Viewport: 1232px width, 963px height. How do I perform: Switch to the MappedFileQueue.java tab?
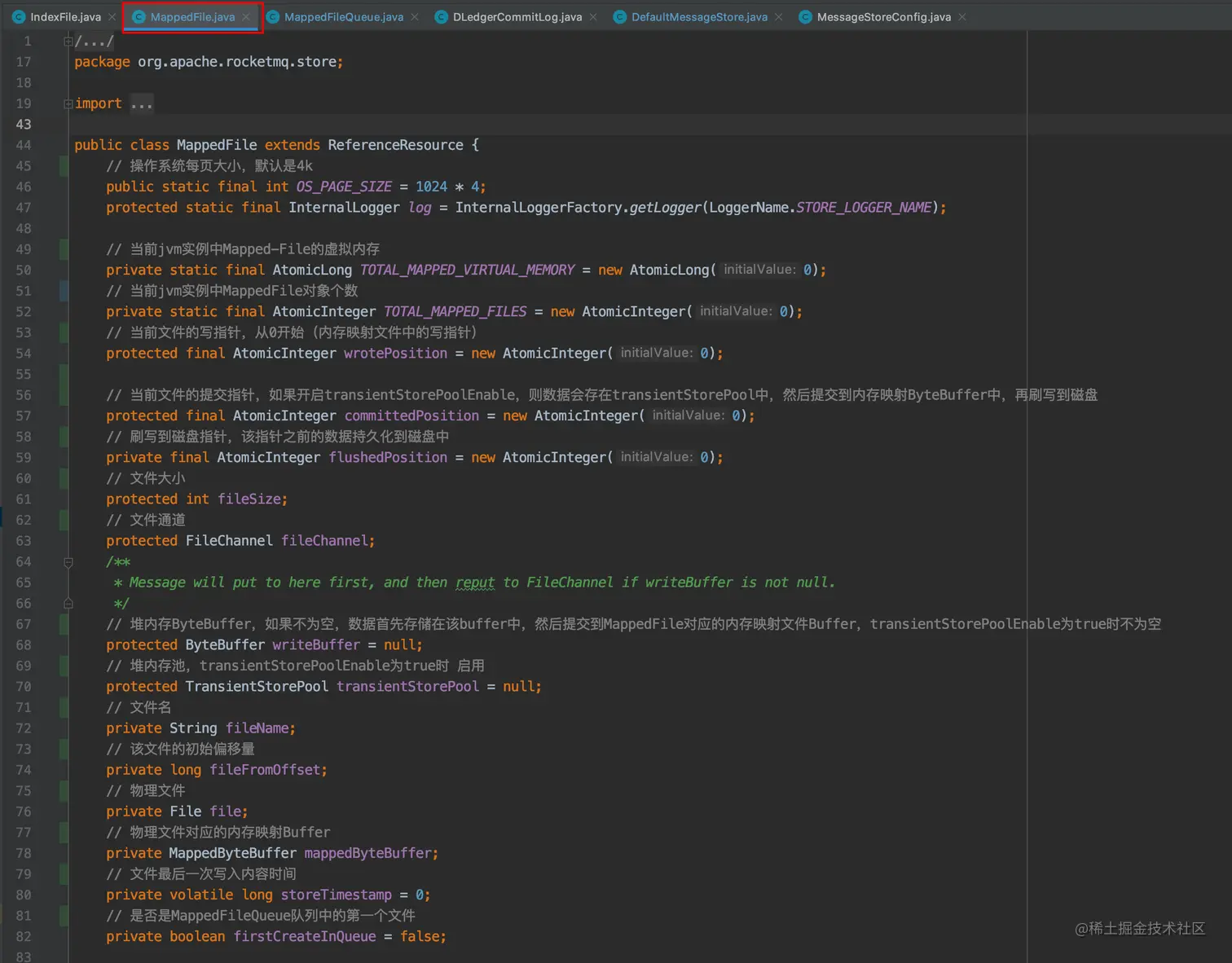pyautogui.click(x=341, y=16)
